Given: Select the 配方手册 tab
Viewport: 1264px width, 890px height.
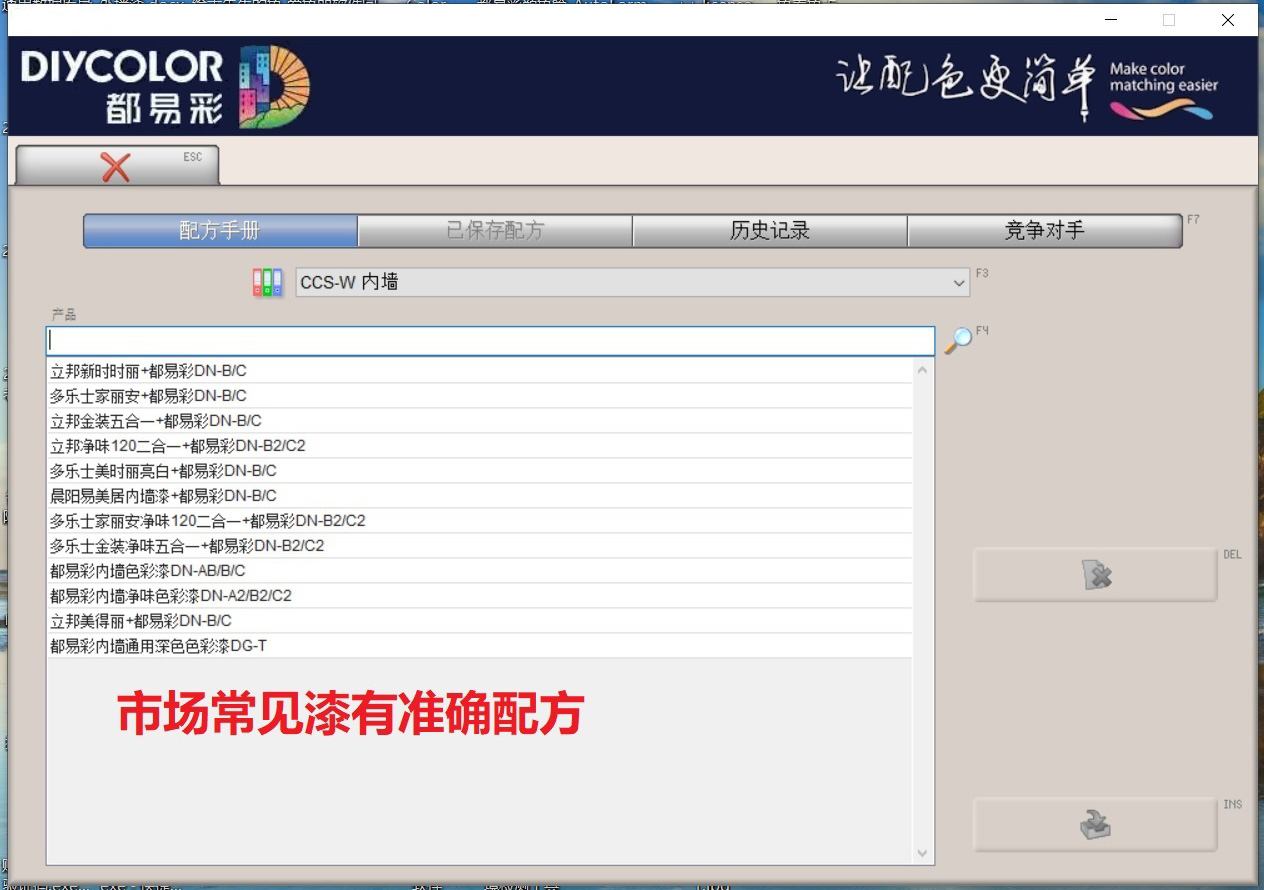Looking at the screenshot, I should (x=220, y=230).
